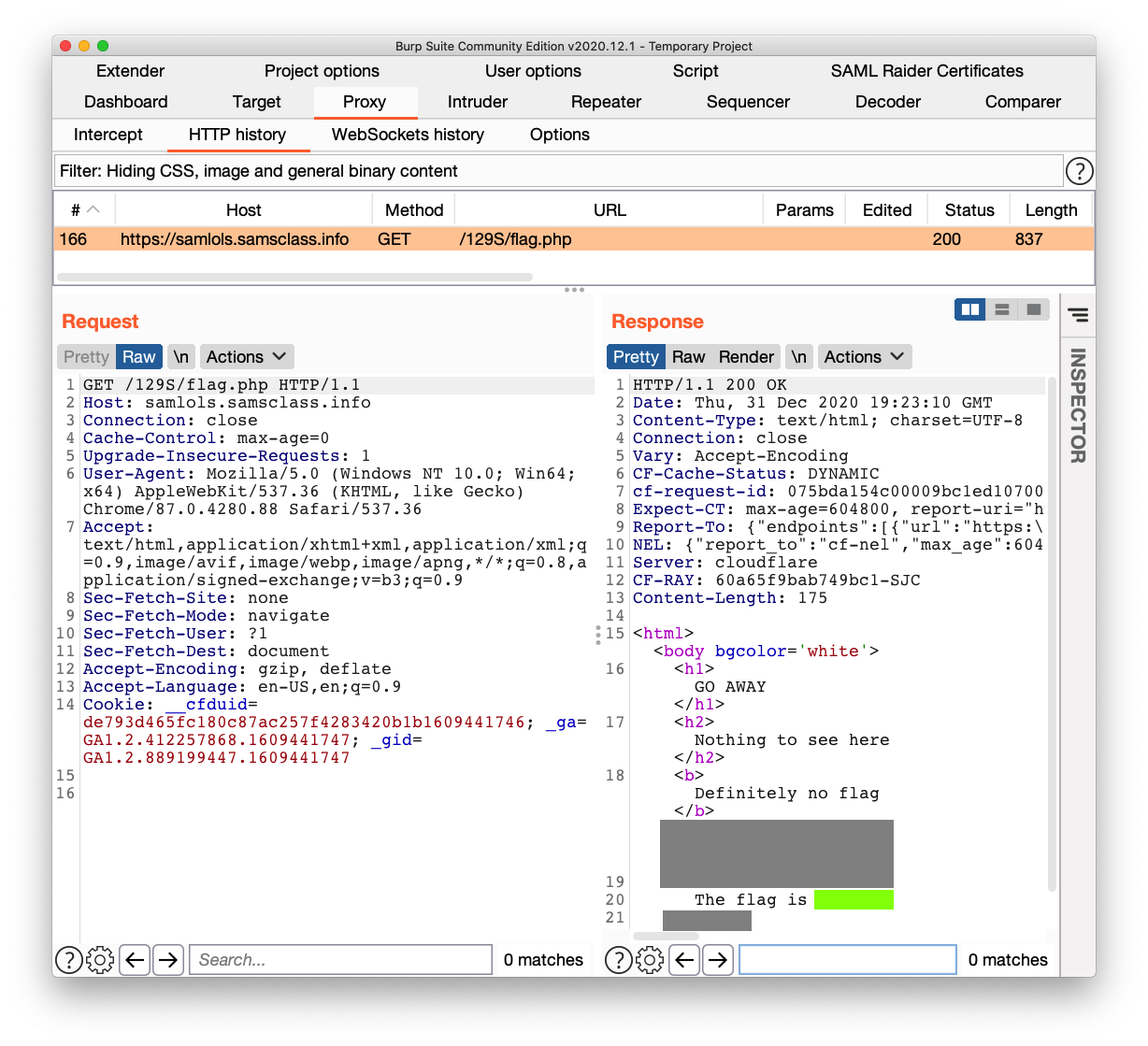Screen dimensions: 1148x1046
Task: Select the top-bottom stacked layout icon
Action: click(x=1002, y=309)
